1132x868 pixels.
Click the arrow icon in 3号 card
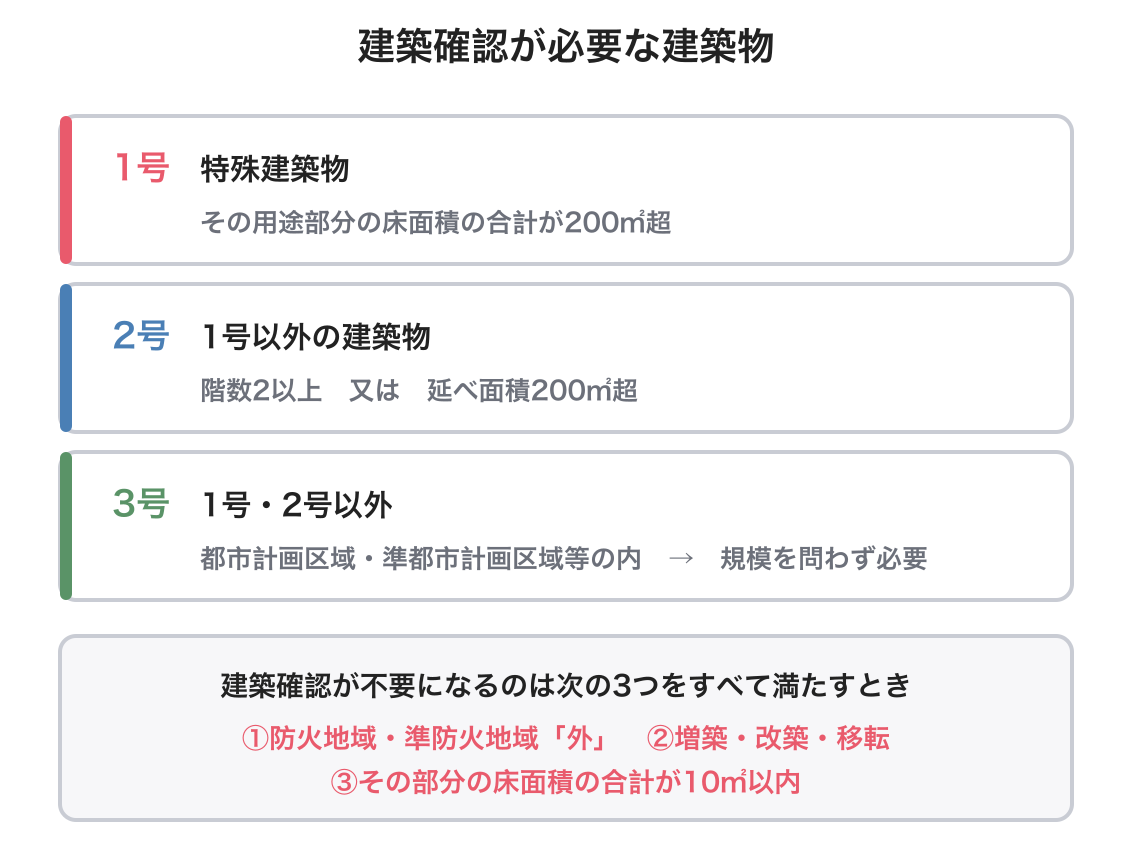pyautogui.click(x=681, y=559)
